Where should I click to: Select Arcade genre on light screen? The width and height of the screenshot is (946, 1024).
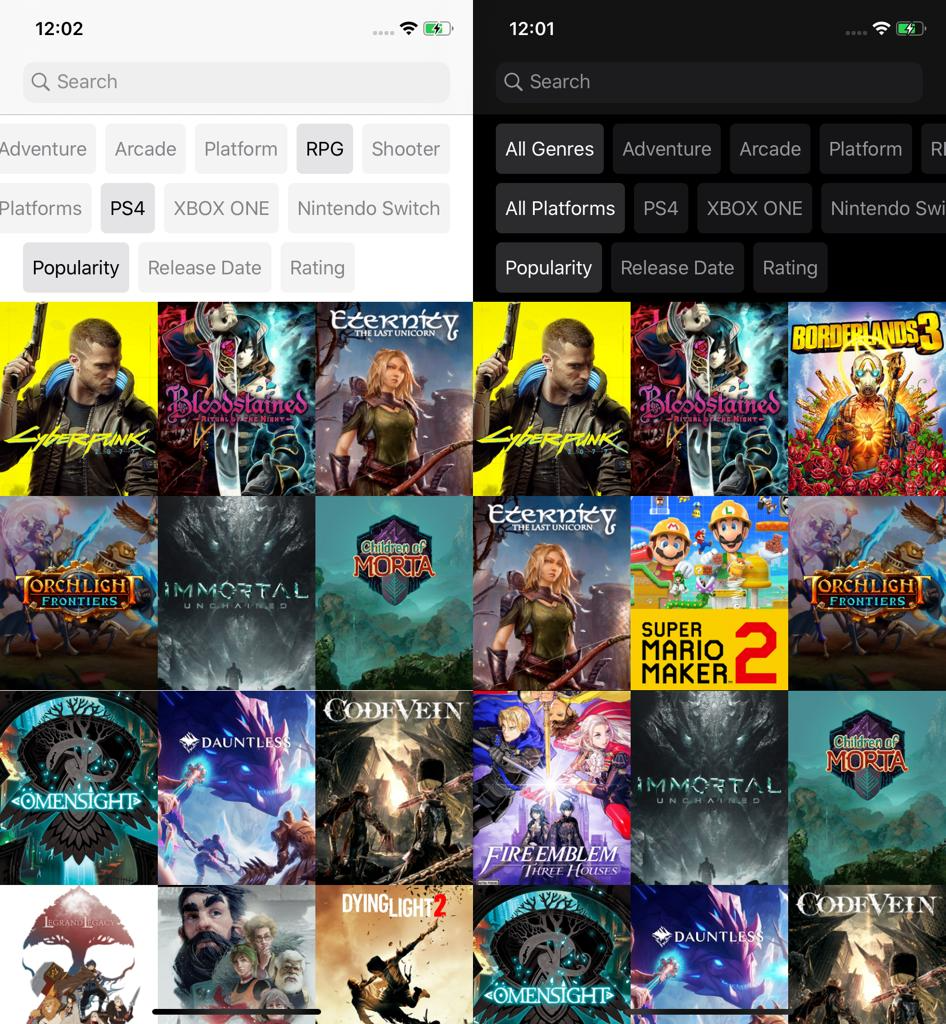click(x=146, y=149)
